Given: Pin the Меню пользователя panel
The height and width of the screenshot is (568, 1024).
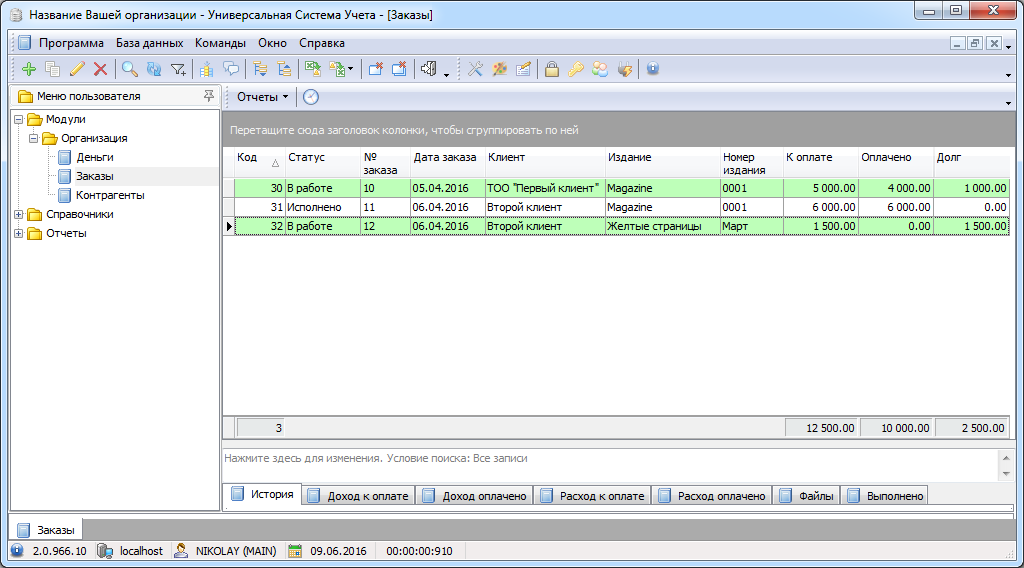Looking at the screenshot, I should pos(208,96).
